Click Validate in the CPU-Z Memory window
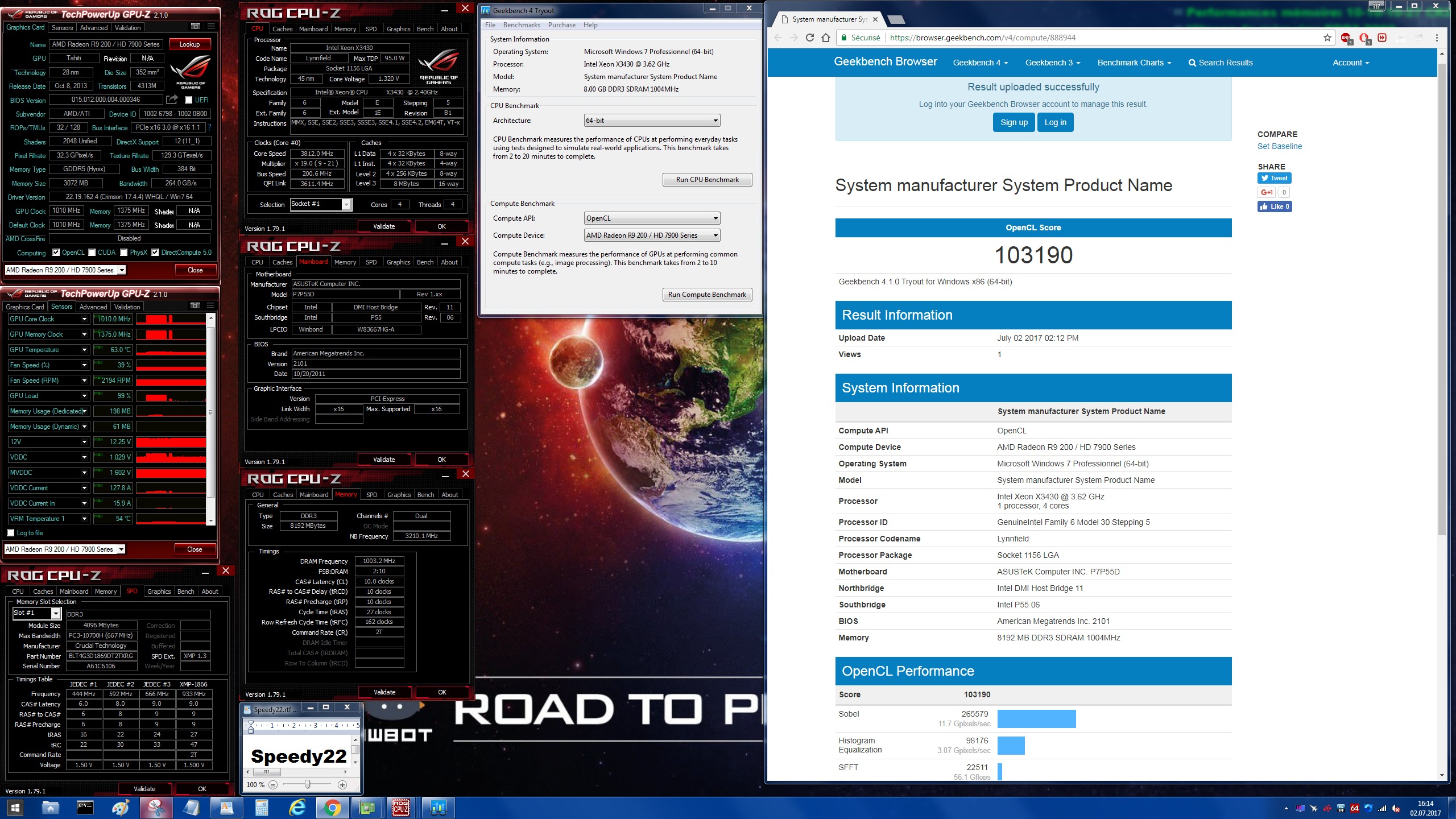The width and height of the screenshot is (1456, 819). click(x=384, y=692)
